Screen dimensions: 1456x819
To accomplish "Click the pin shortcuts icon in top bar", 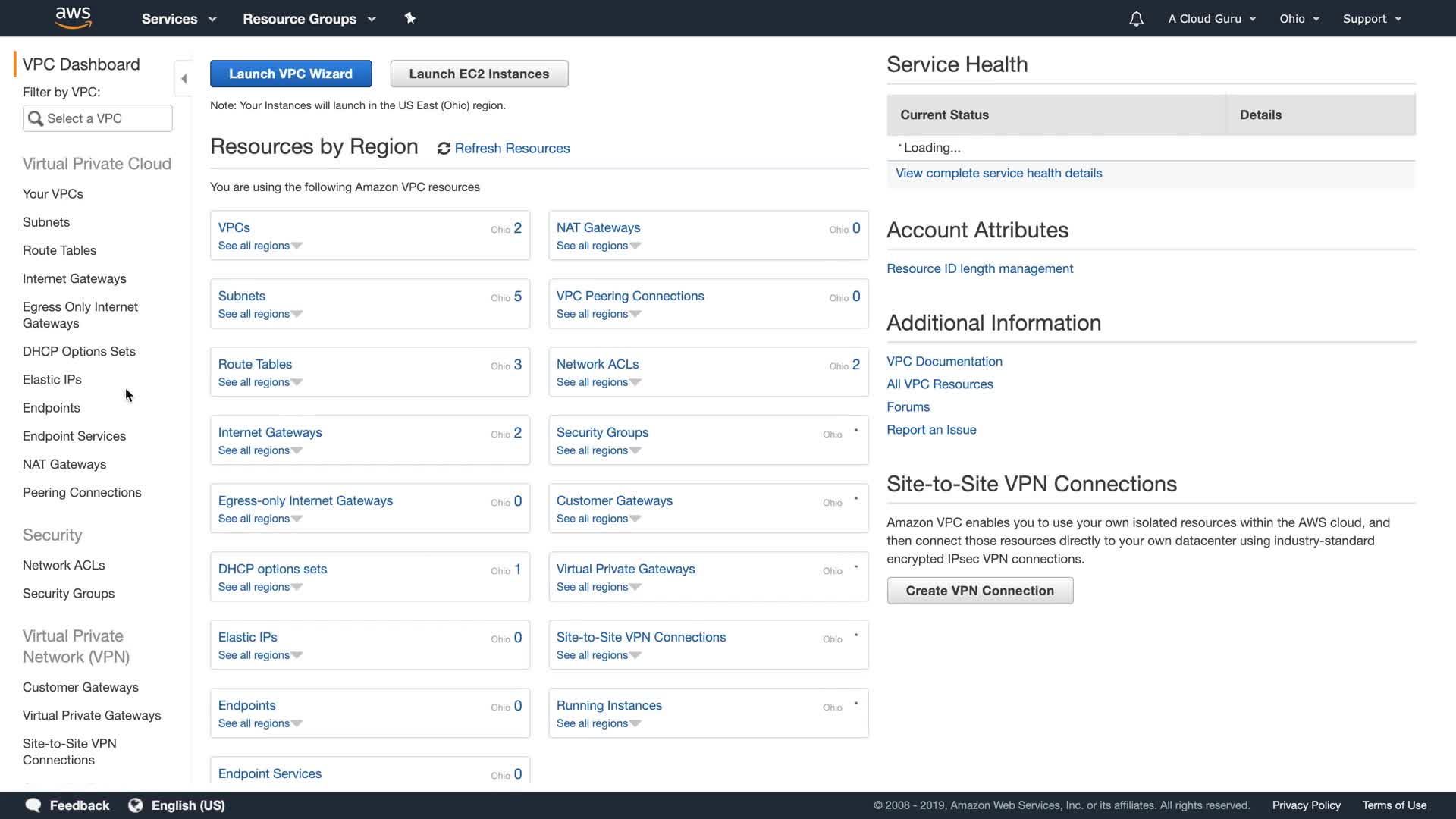I will (x=409, y=18).
